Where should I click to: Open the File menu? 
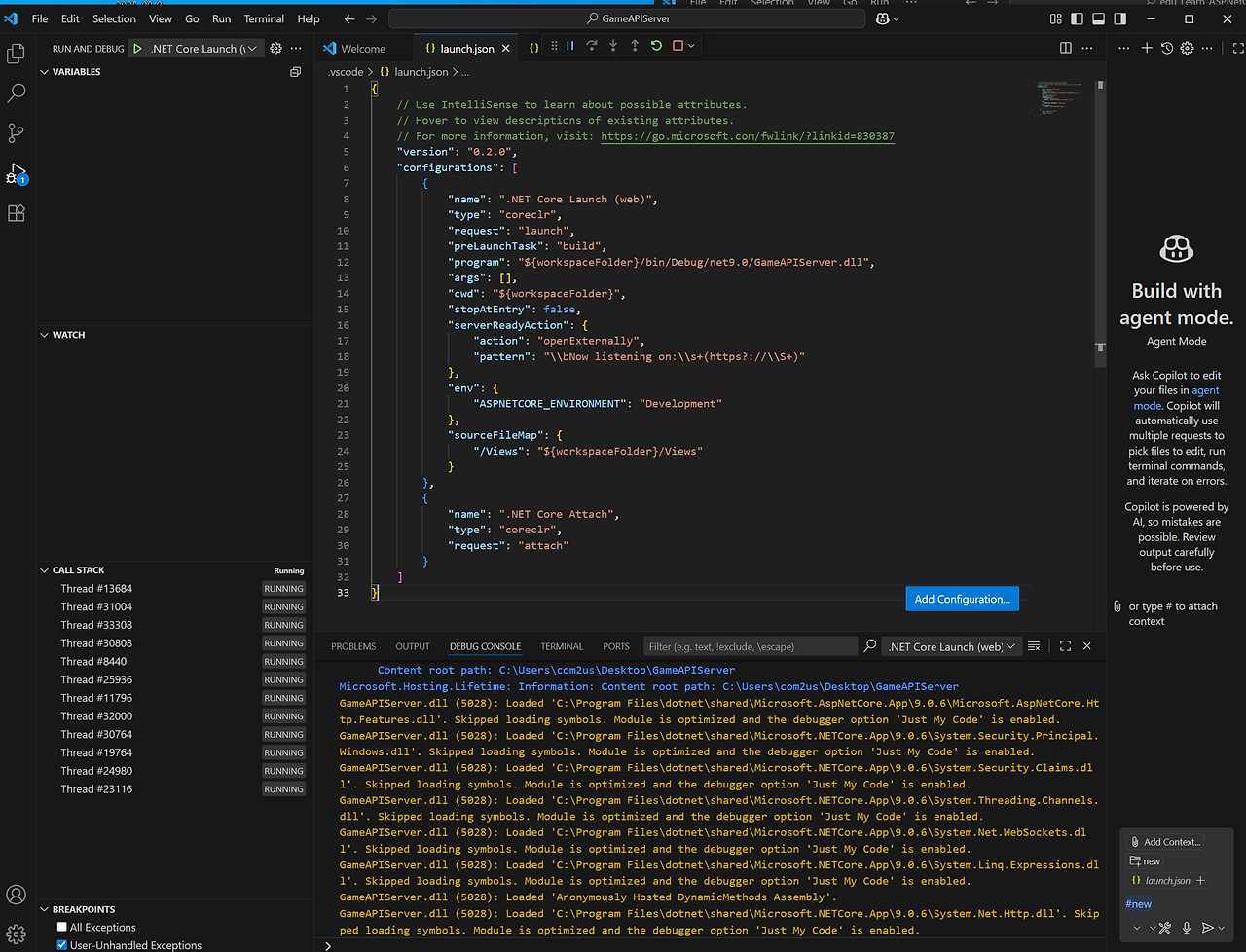point(40,18)
